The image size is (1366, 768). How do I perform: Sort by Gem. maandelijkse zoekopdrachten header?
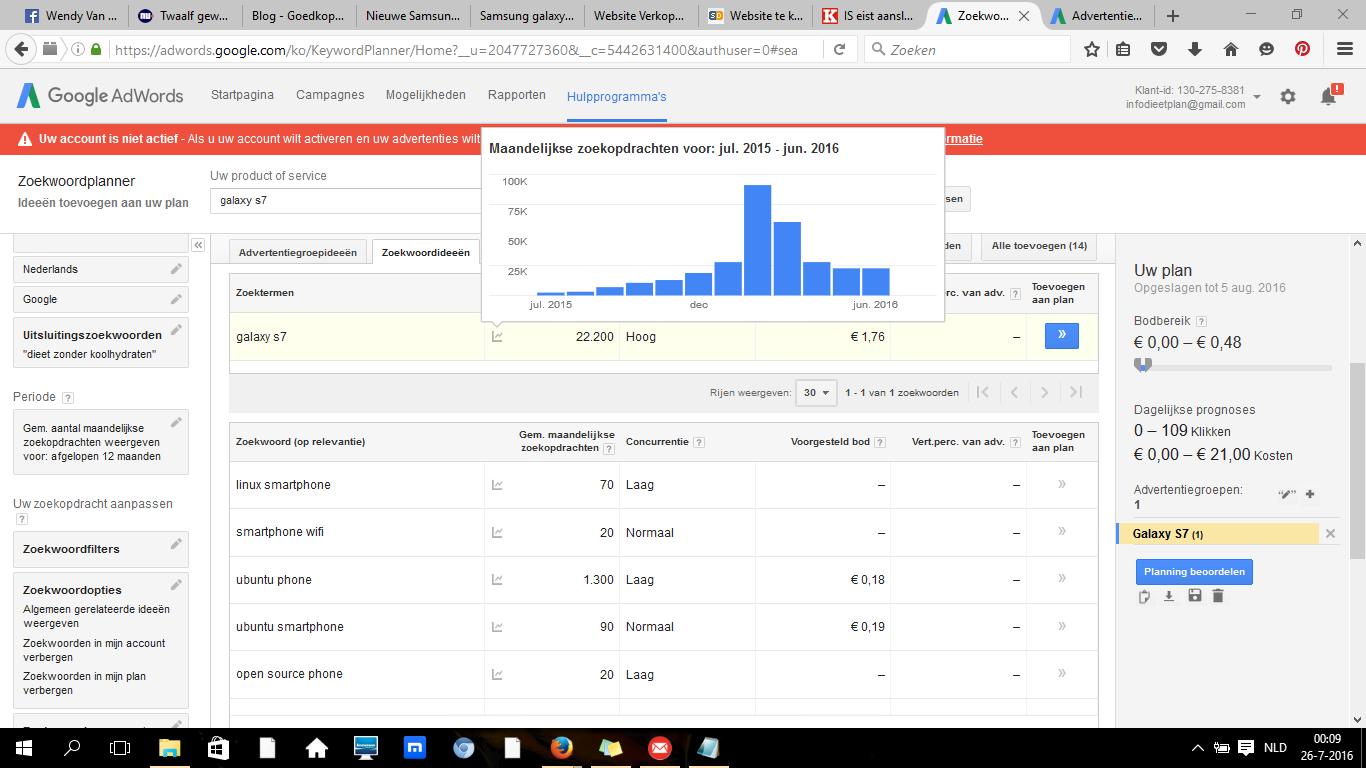coord(567,441)
